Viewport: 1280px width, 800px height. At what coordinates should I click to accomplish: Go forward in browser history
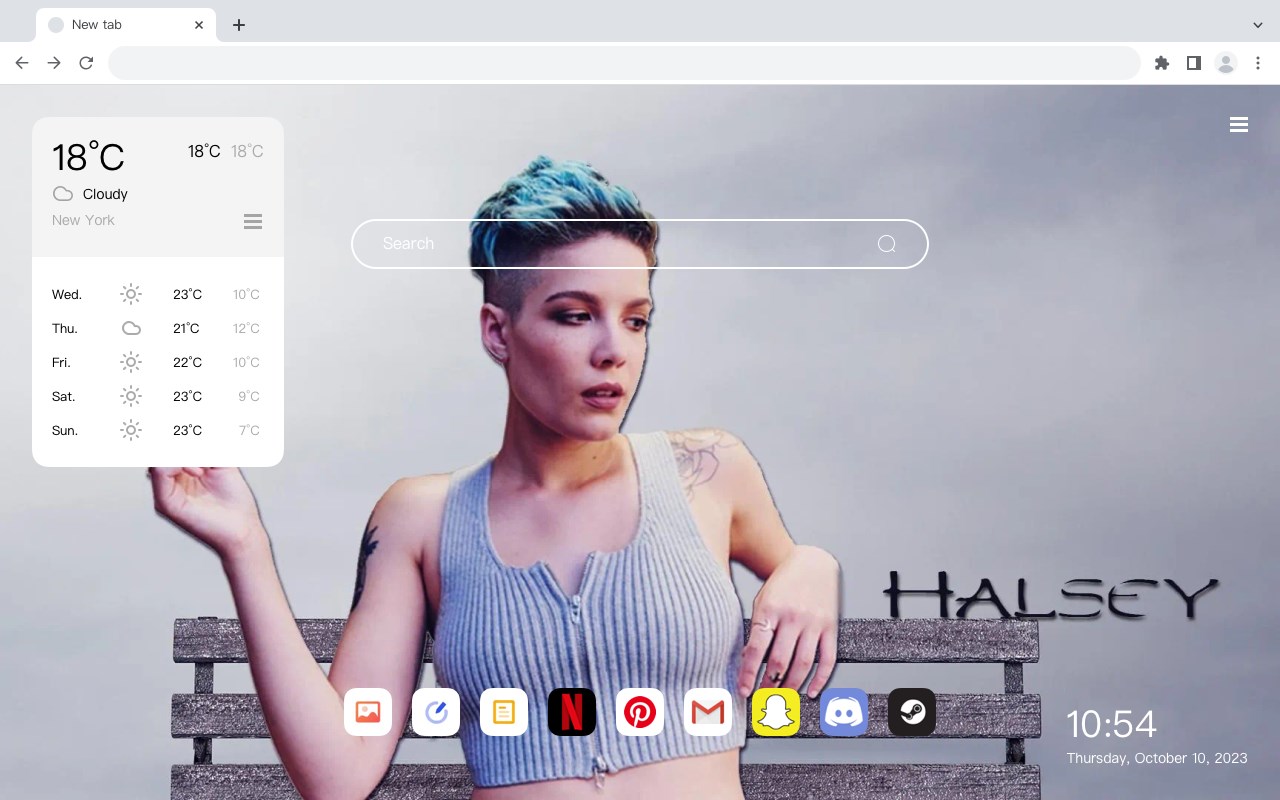point(54,63)
